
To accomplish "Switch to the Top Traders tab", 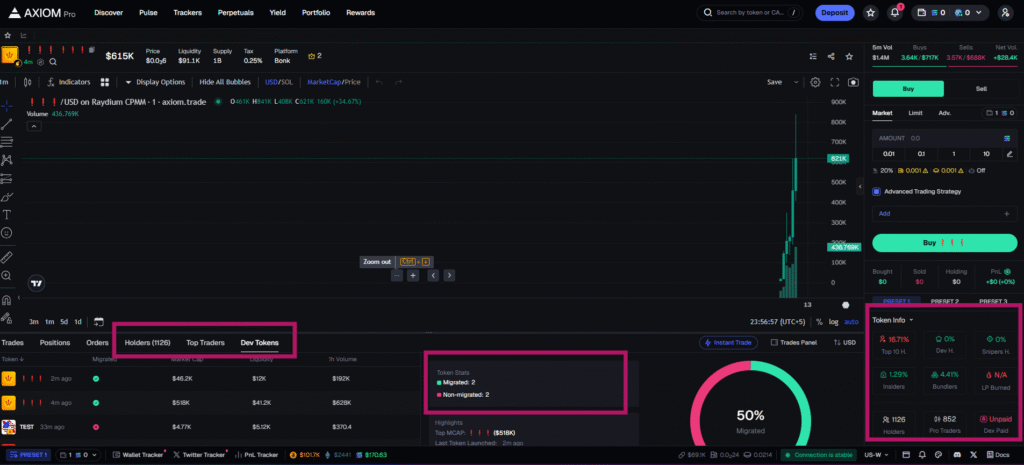I will click(205, 343).
